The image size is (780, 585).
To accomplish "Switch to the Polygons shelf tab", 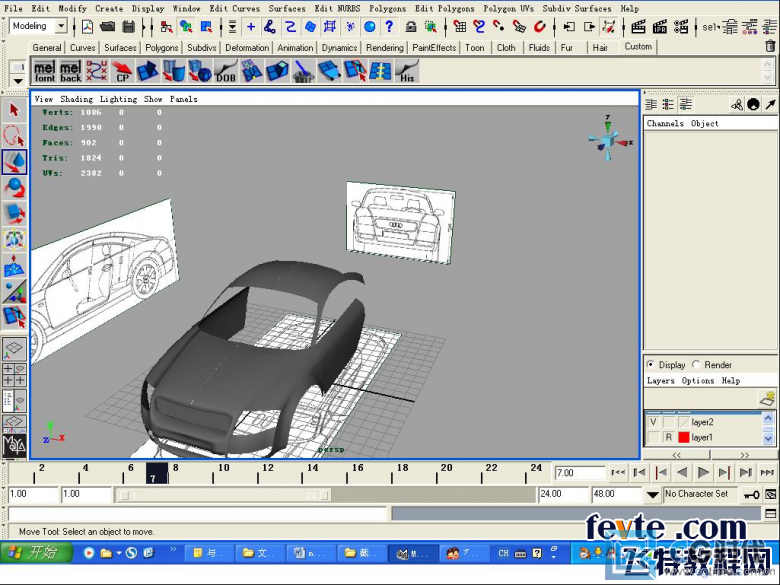I will (x=162, y=48).
